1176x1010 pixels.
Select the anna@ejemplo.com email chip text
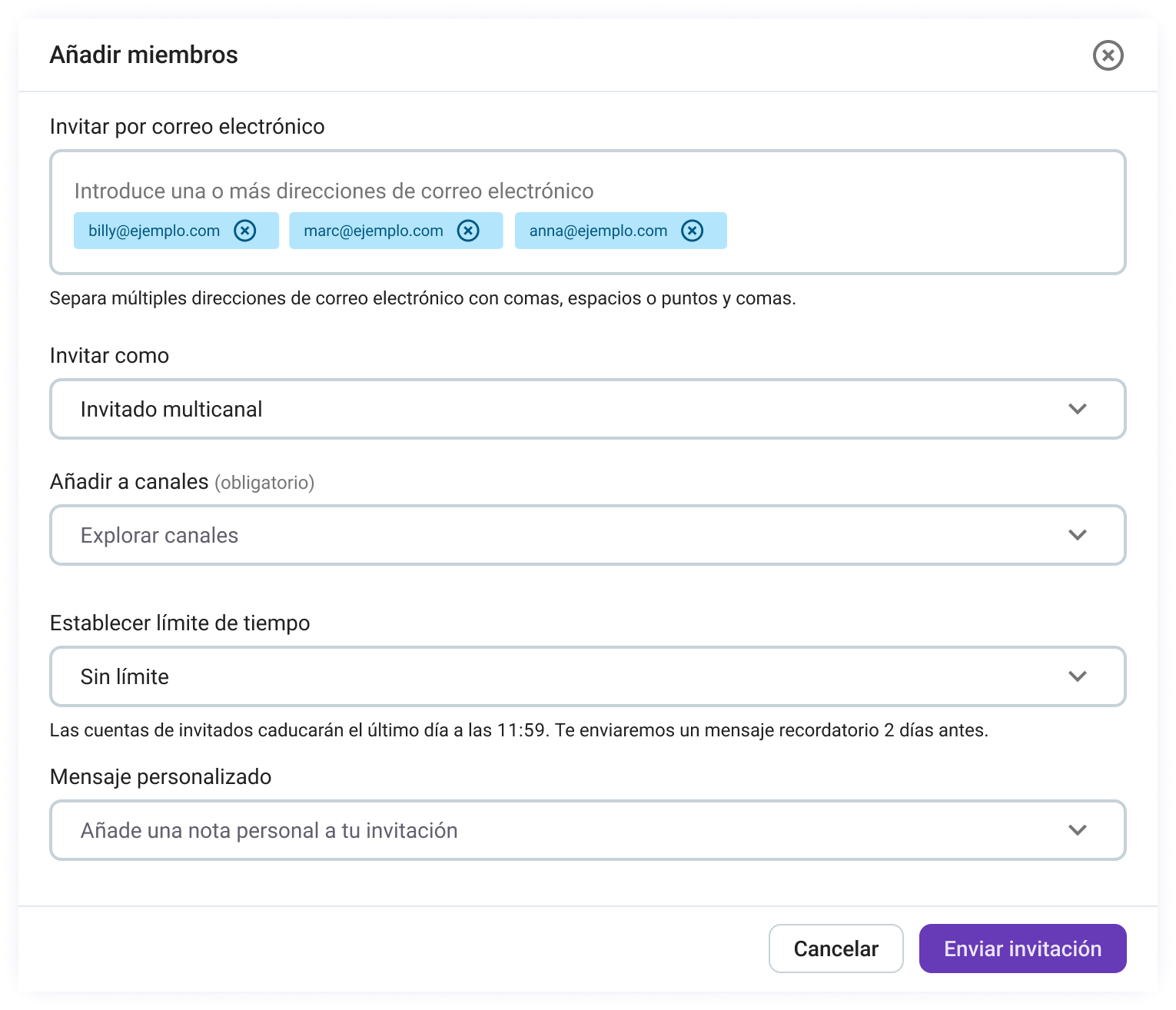[598, 231]
